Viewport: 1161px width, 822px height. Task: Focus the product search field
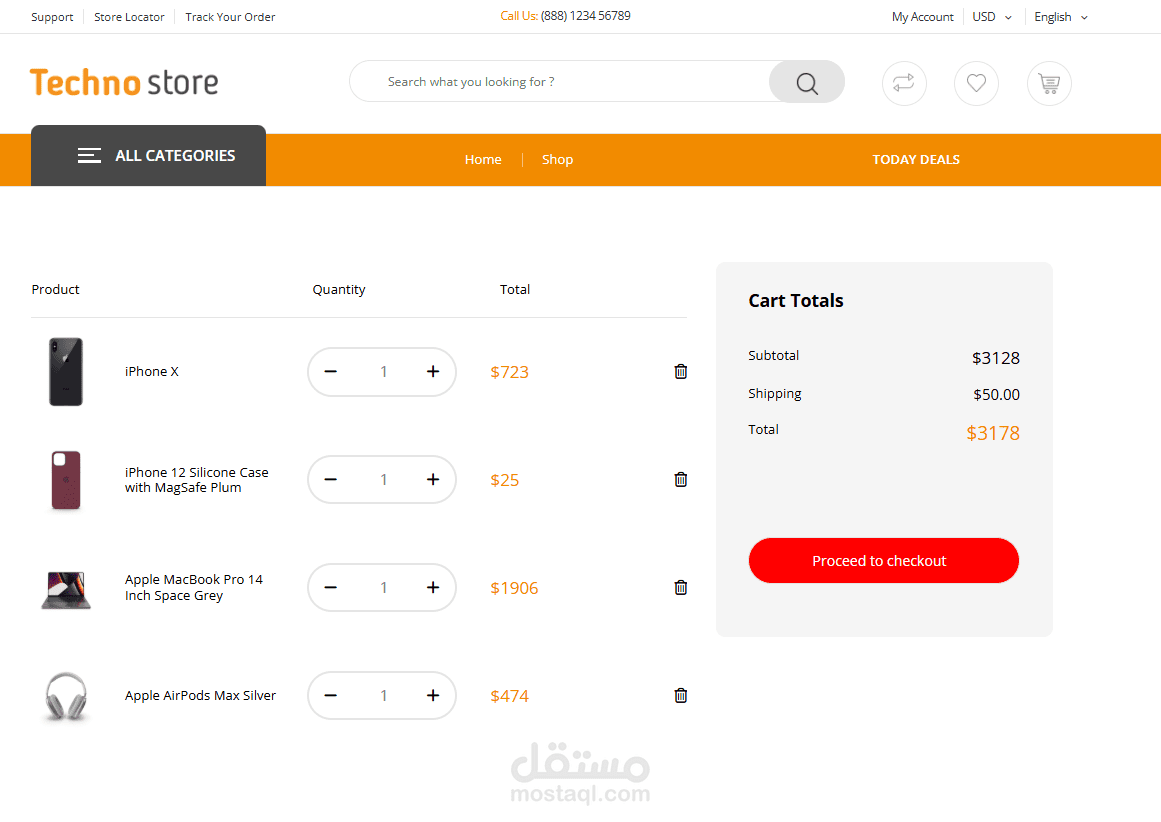click(559, 81)
